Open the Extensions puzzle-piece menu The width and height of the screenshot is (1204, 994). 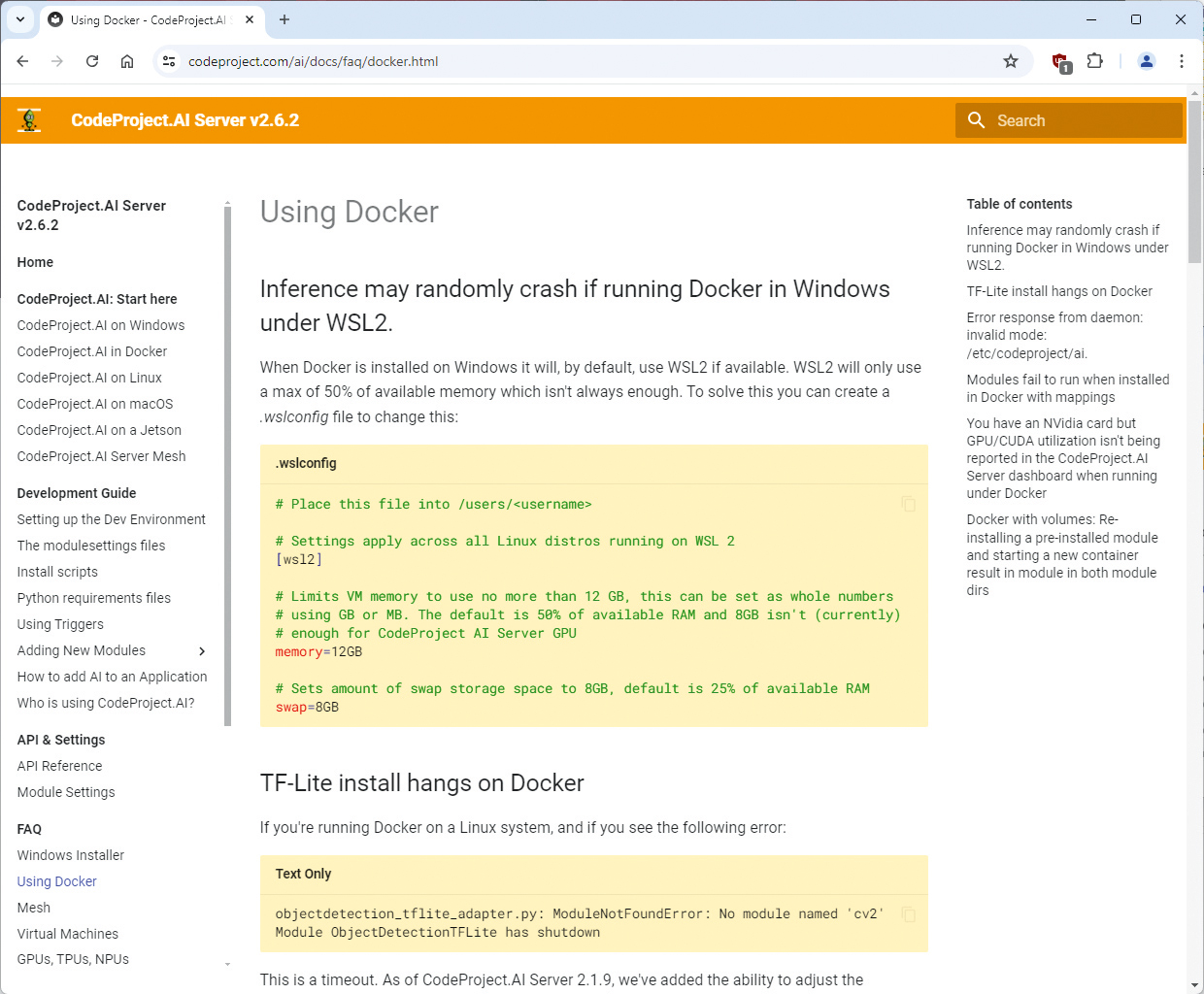pyautogui.click(x=1095, y=61)
